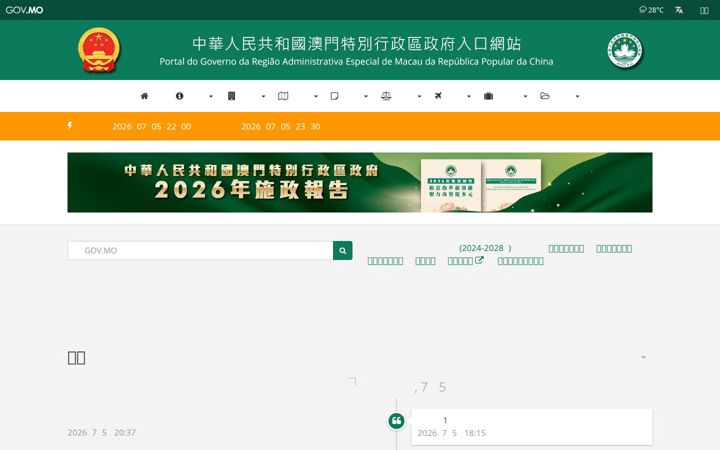
Task: Open the alert dated 2026 07 05 22 00
Action: pyautogui.click(x=152, y=127)
